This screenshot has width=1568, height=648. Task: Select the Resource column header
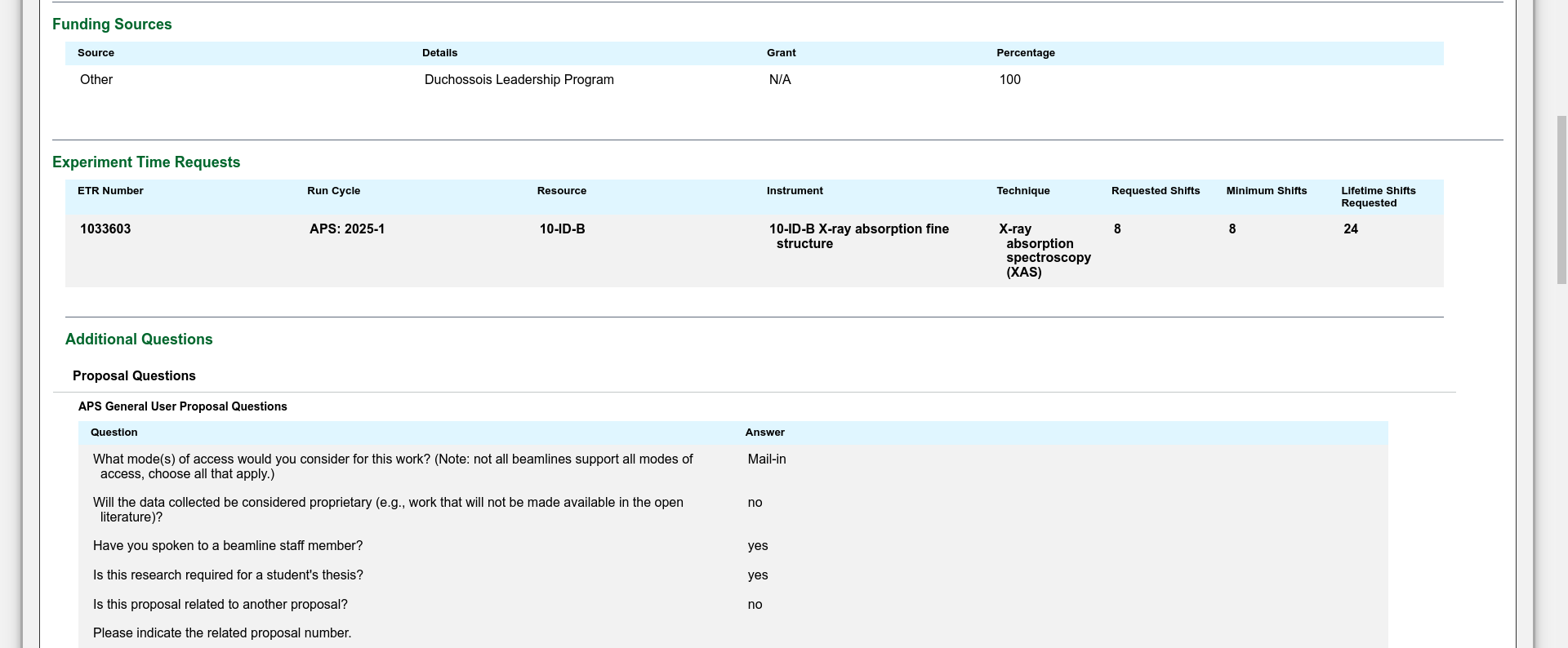561,191
